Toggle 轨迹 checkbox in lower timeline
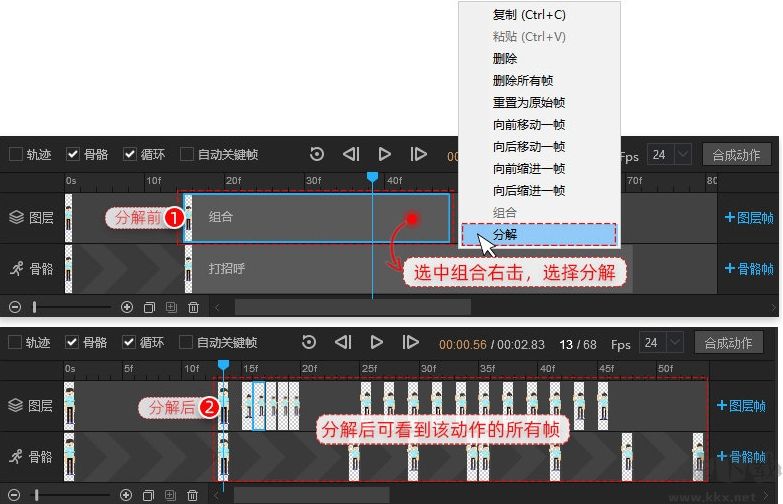The height and width of the screenshot is (504, 783). pyautogui.click(x=15, y=342)
